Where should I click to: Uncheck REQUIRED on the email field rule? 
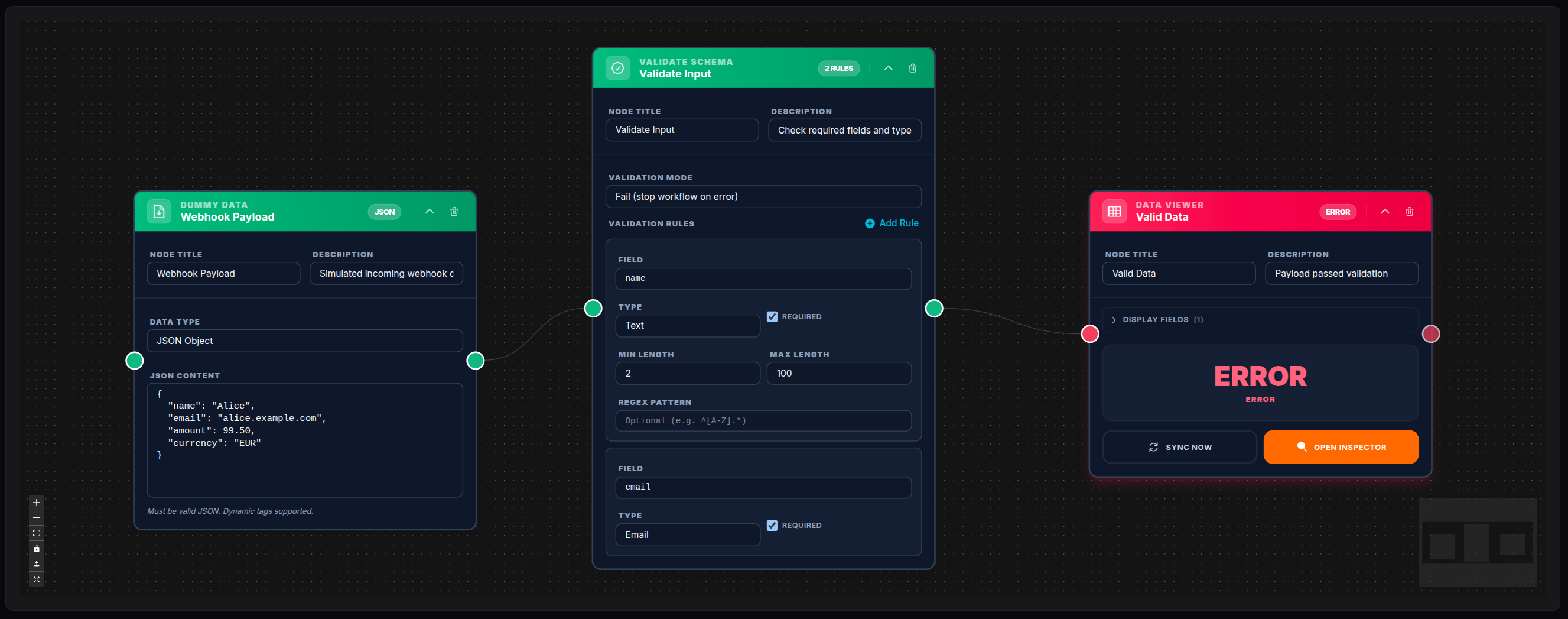point(772,525)
